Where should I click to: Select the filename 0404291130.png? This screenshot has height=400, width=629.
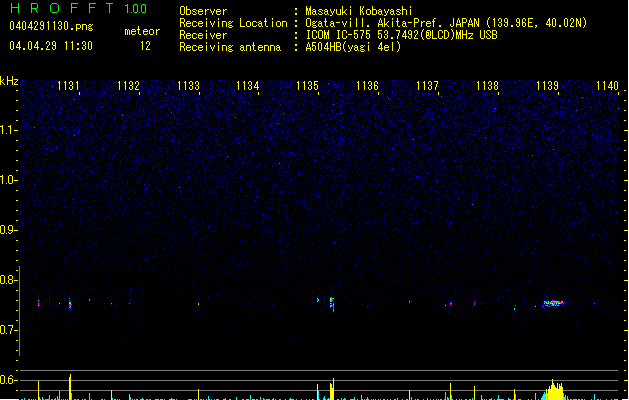[51, 26]
